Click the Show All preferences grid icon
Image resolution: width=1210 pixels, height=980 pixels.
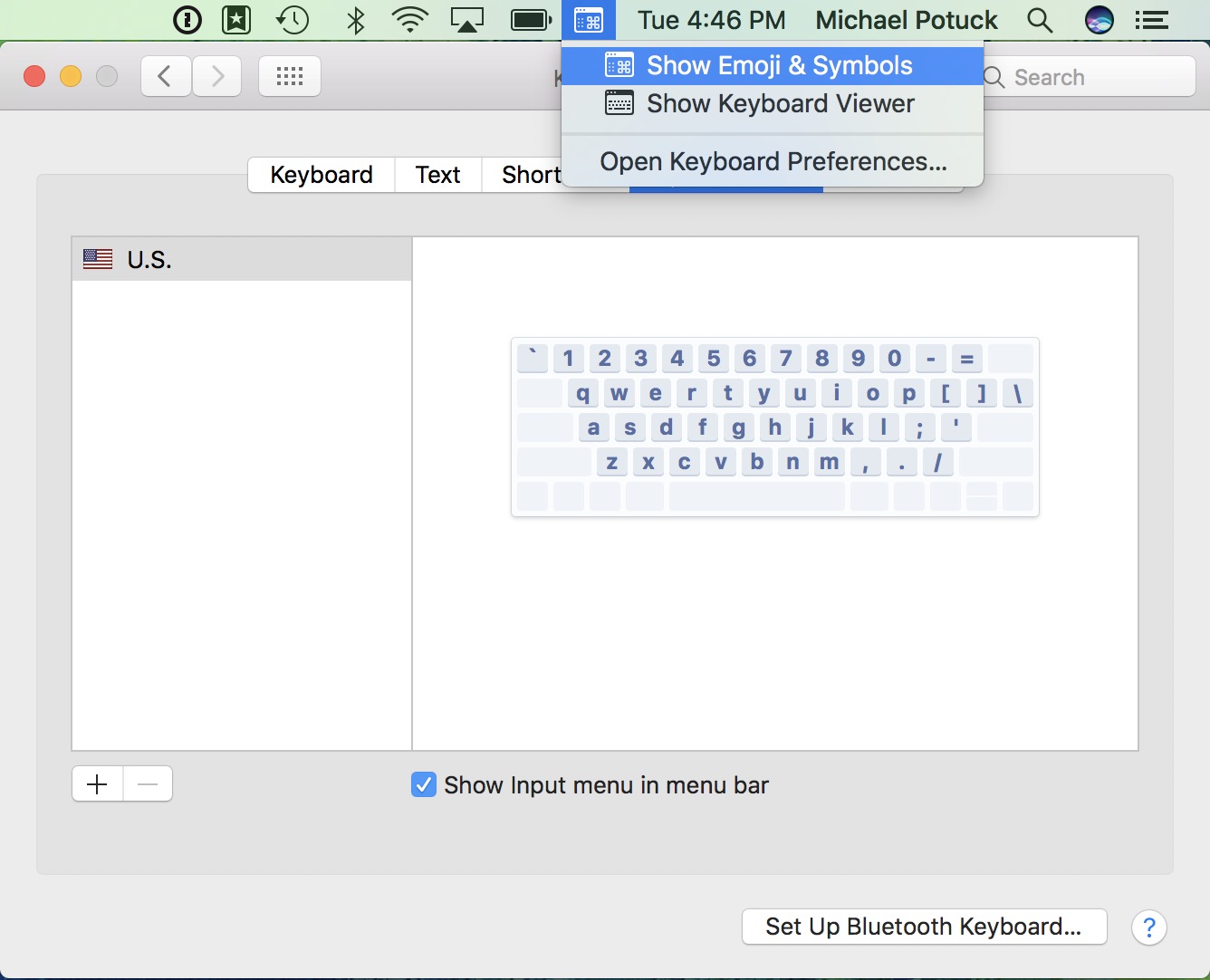coord(289,76)
